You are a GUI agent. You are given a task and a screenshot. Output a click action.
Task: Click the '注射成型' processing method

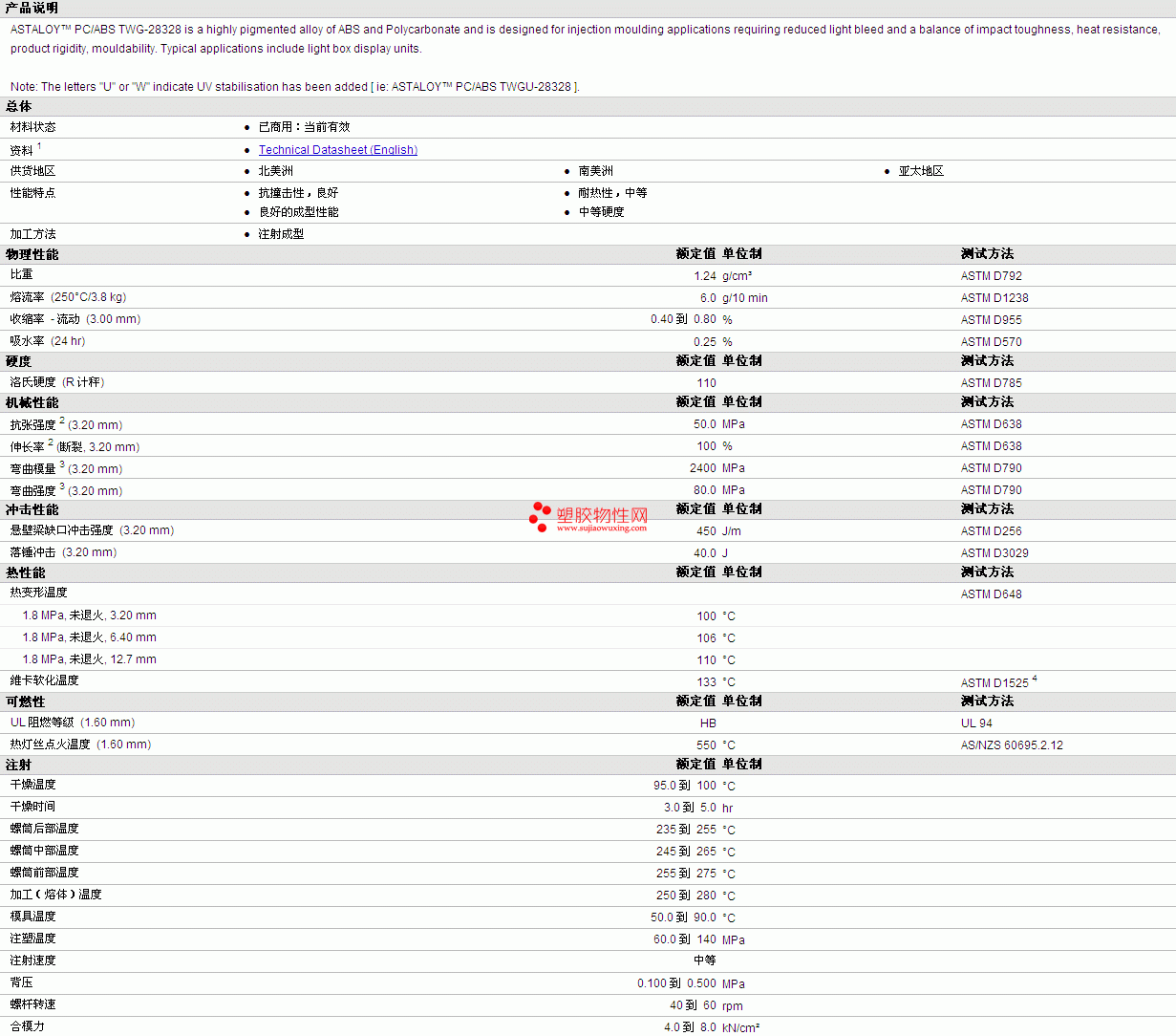(282, 234)
